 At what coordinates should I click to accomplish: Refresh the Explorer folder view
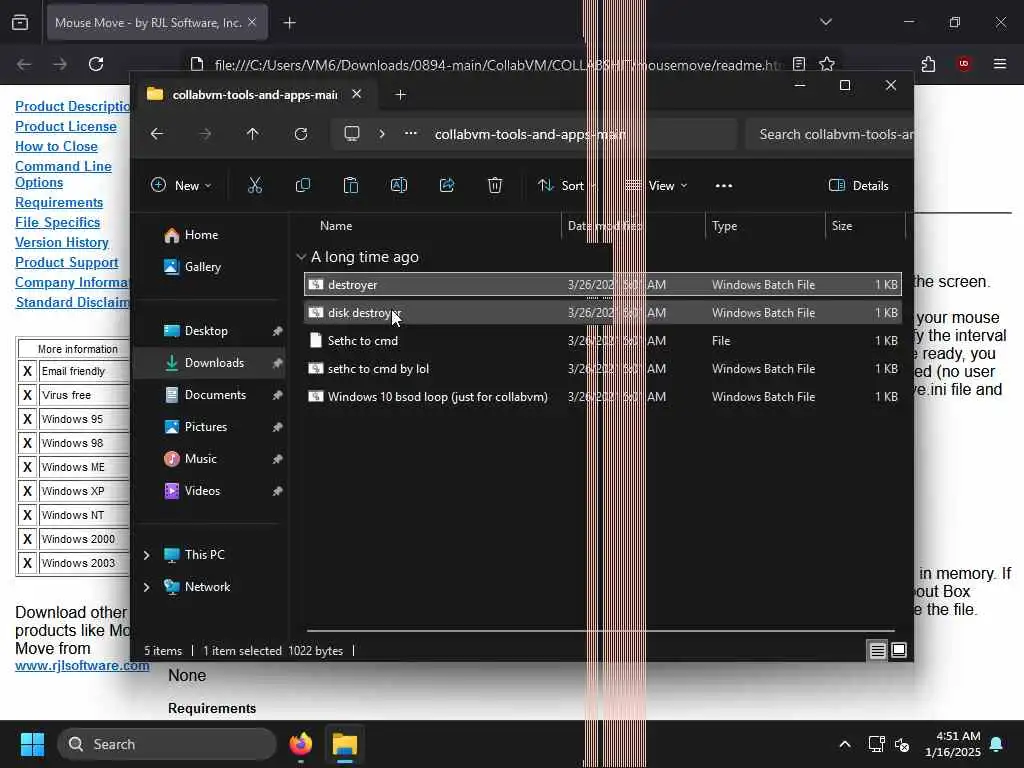[x=301, y=134]
